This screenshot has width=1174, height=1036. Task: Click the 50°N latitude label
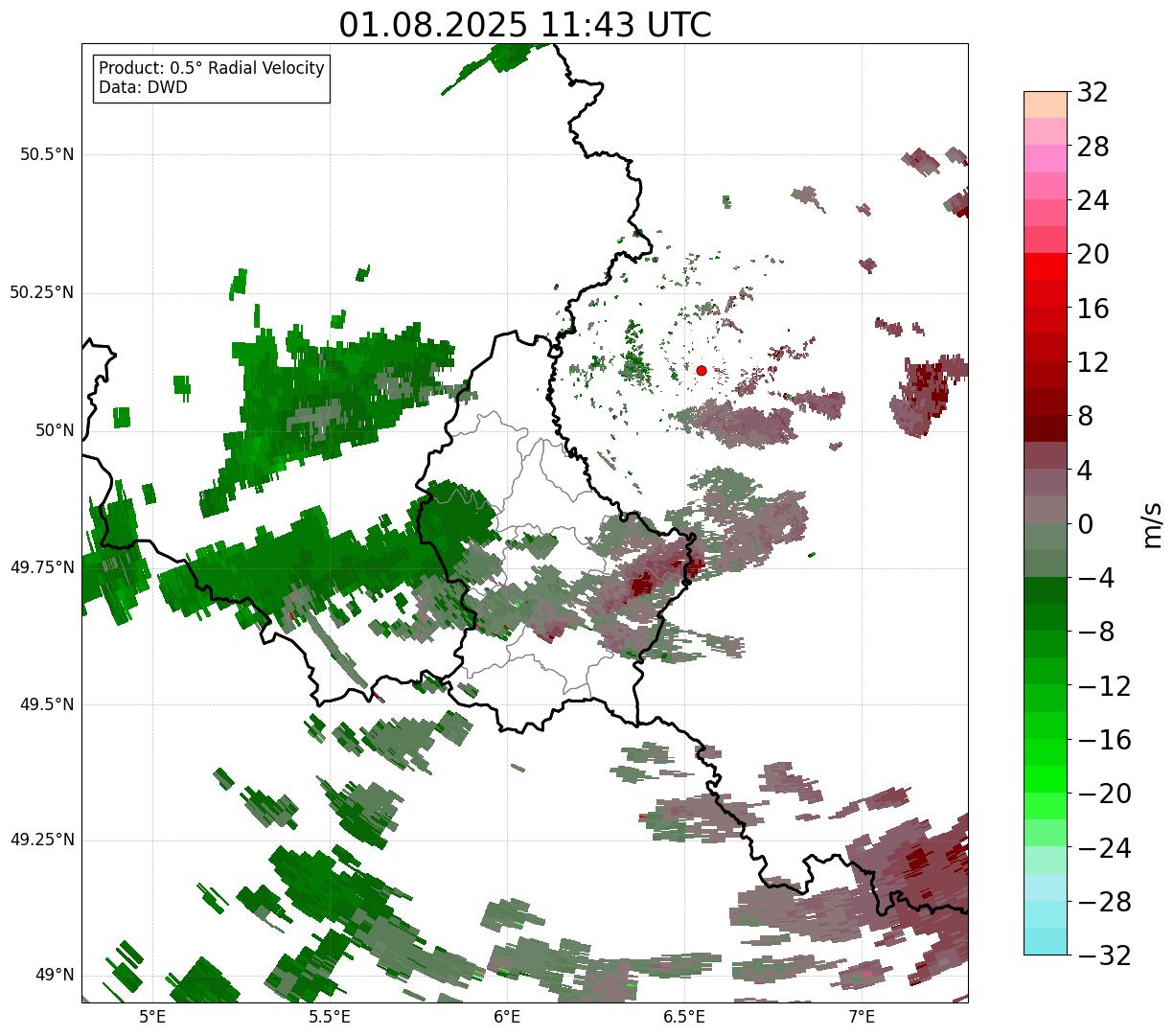coord(54,430)
